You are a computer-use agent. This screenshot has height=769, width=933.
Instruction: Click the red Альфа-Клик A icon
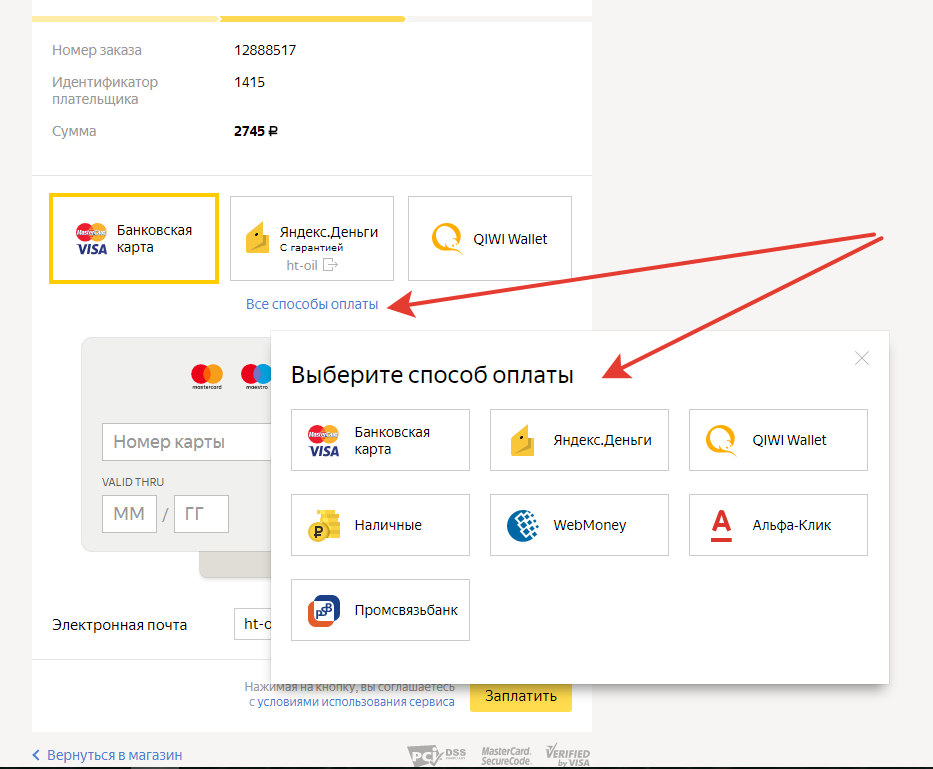(x=721, y=526)
